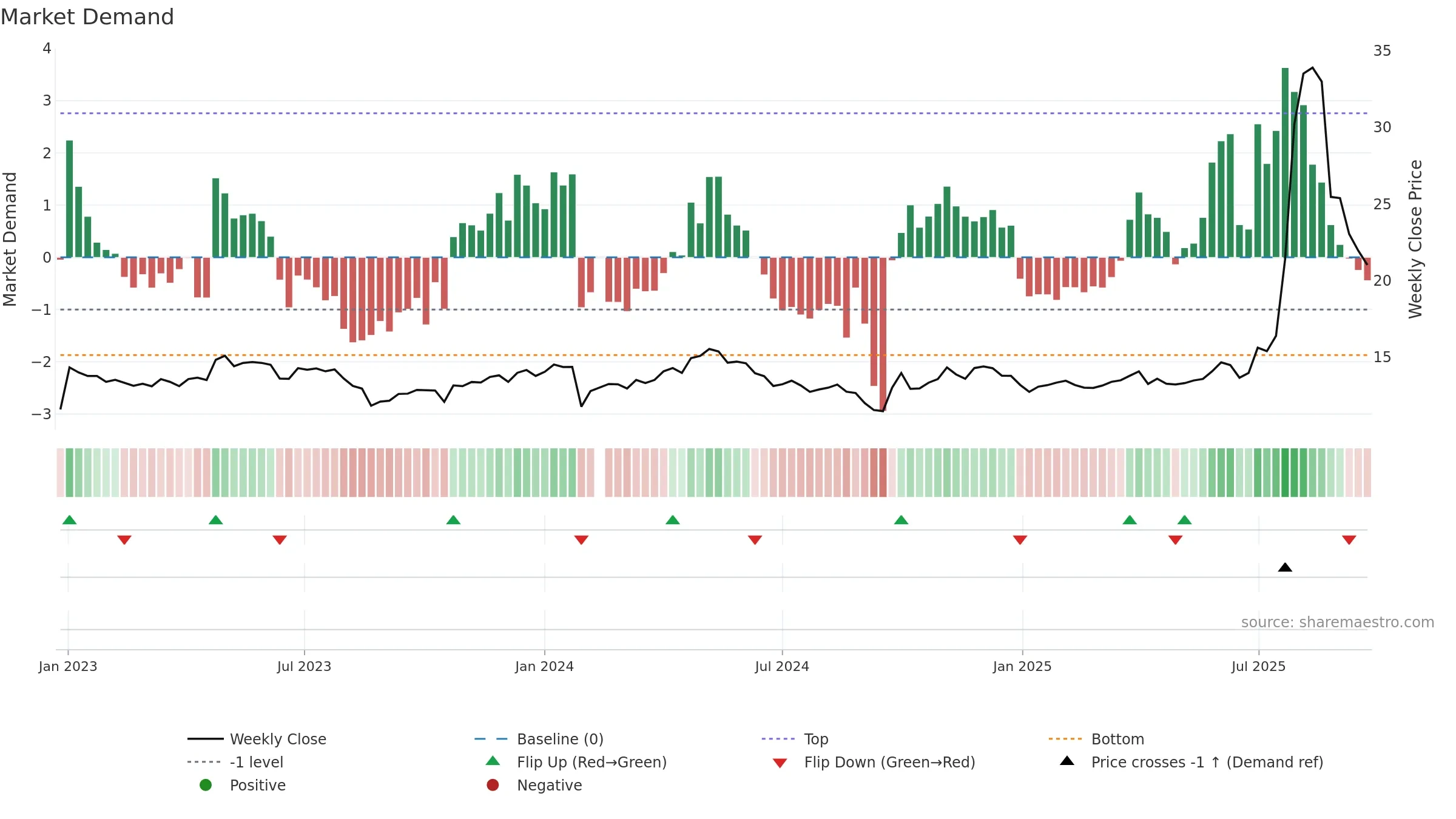Click the Jul 2024 axis label
Viewport: 1456px width, 819px height.
coord(782,667)
